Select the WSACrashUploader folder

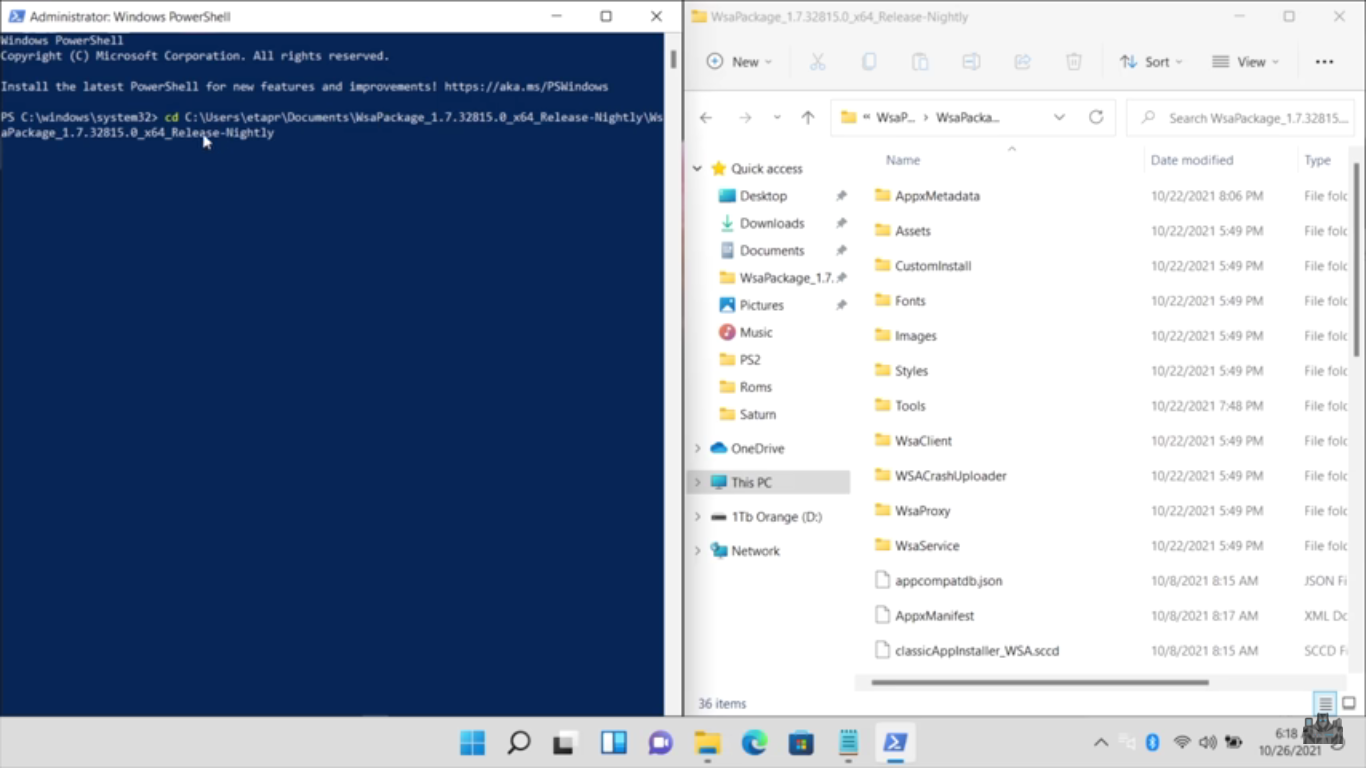point(950,476)
